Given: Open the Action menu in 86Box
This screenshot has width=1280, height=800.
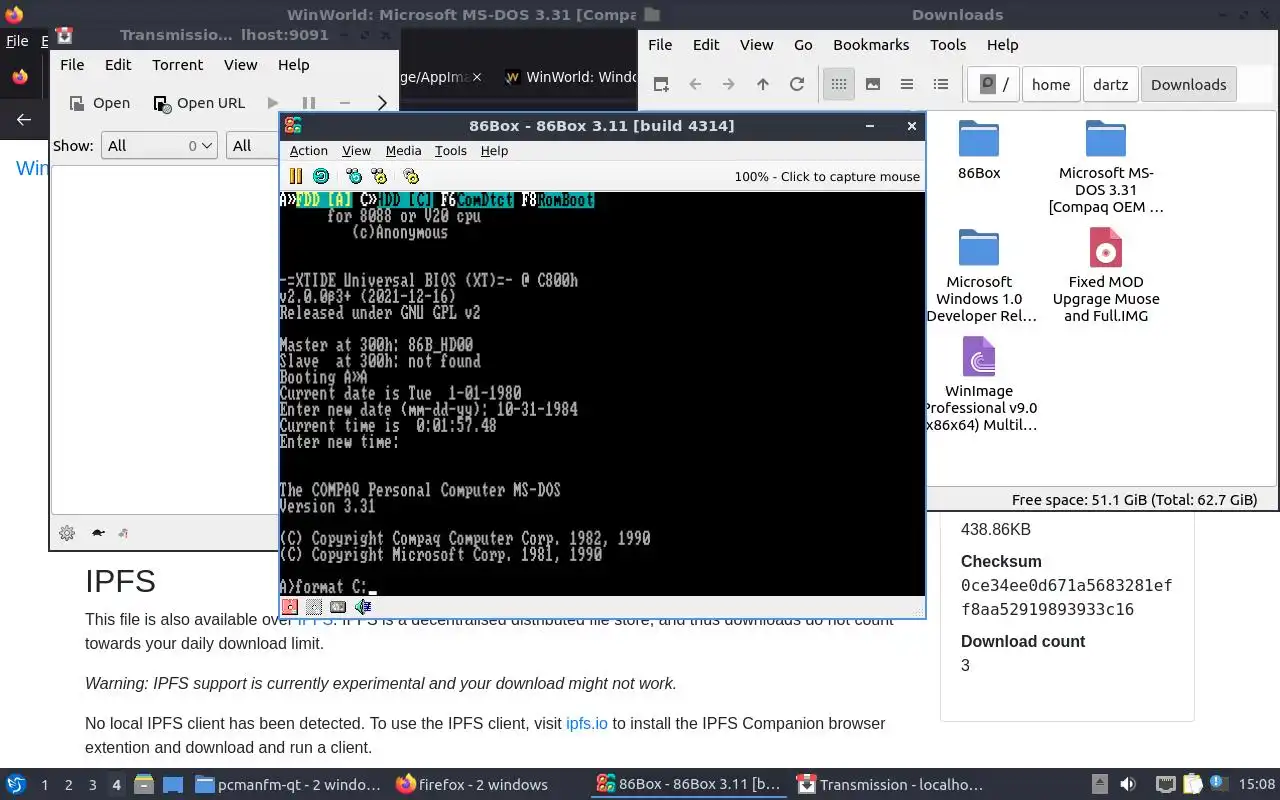Looking at the screenshot, I should point(309,151).
